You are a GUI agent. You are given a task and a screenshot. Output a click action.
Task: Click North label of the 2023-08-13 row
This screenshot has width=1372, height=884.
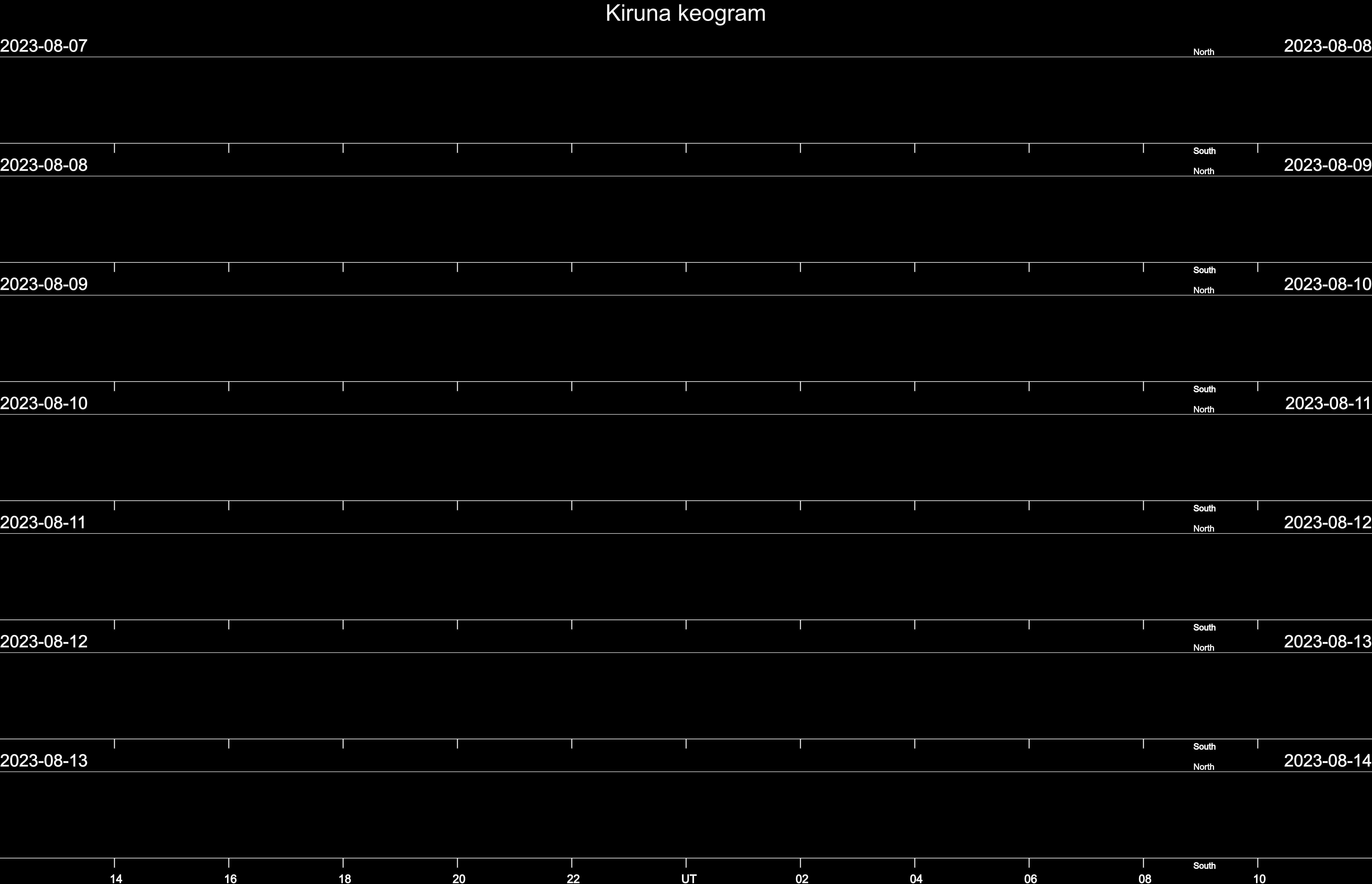[1203, 767]
